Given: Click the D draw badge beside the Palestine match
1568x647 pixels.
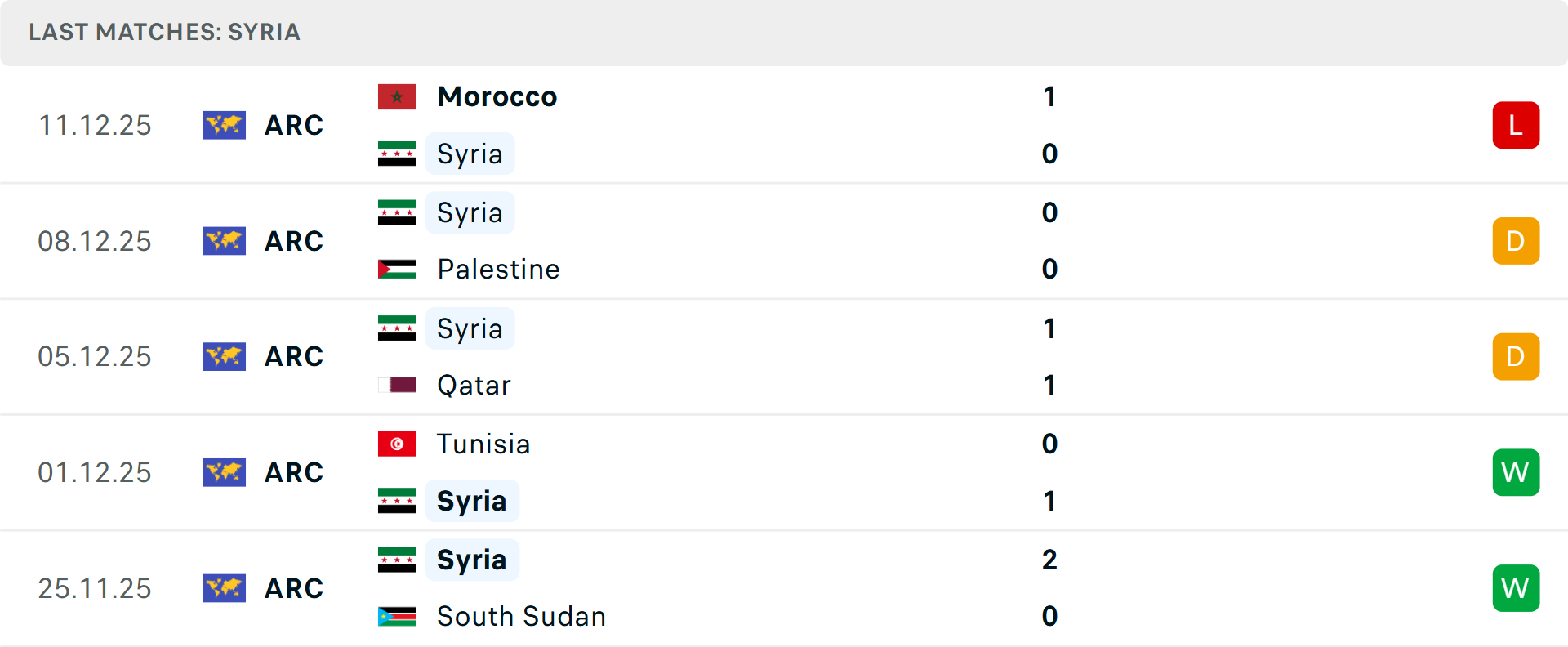Looking at the screenshot, I should point(1516,241).
